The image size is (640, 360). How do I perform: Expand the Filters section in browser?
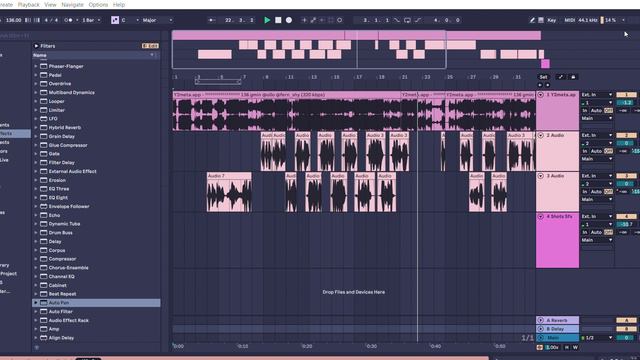point(36,46)
